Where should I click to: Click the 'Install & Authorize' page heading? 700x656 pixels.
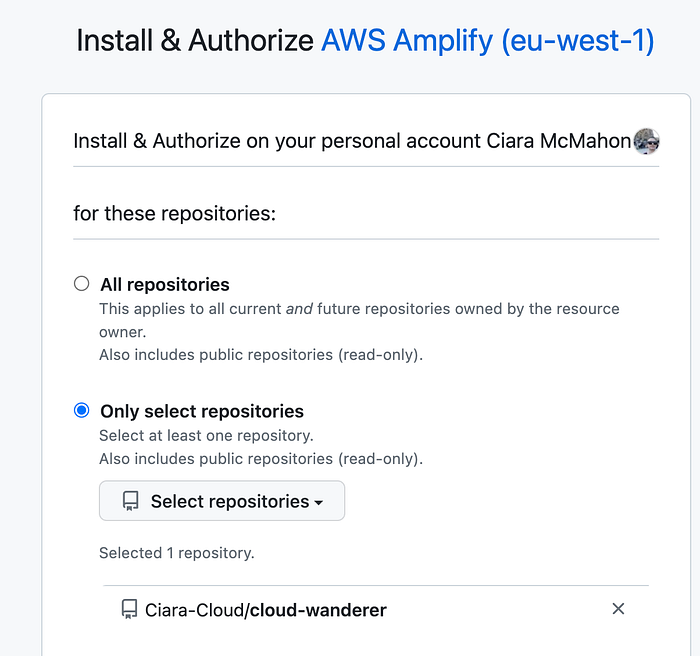click(195, 41)
